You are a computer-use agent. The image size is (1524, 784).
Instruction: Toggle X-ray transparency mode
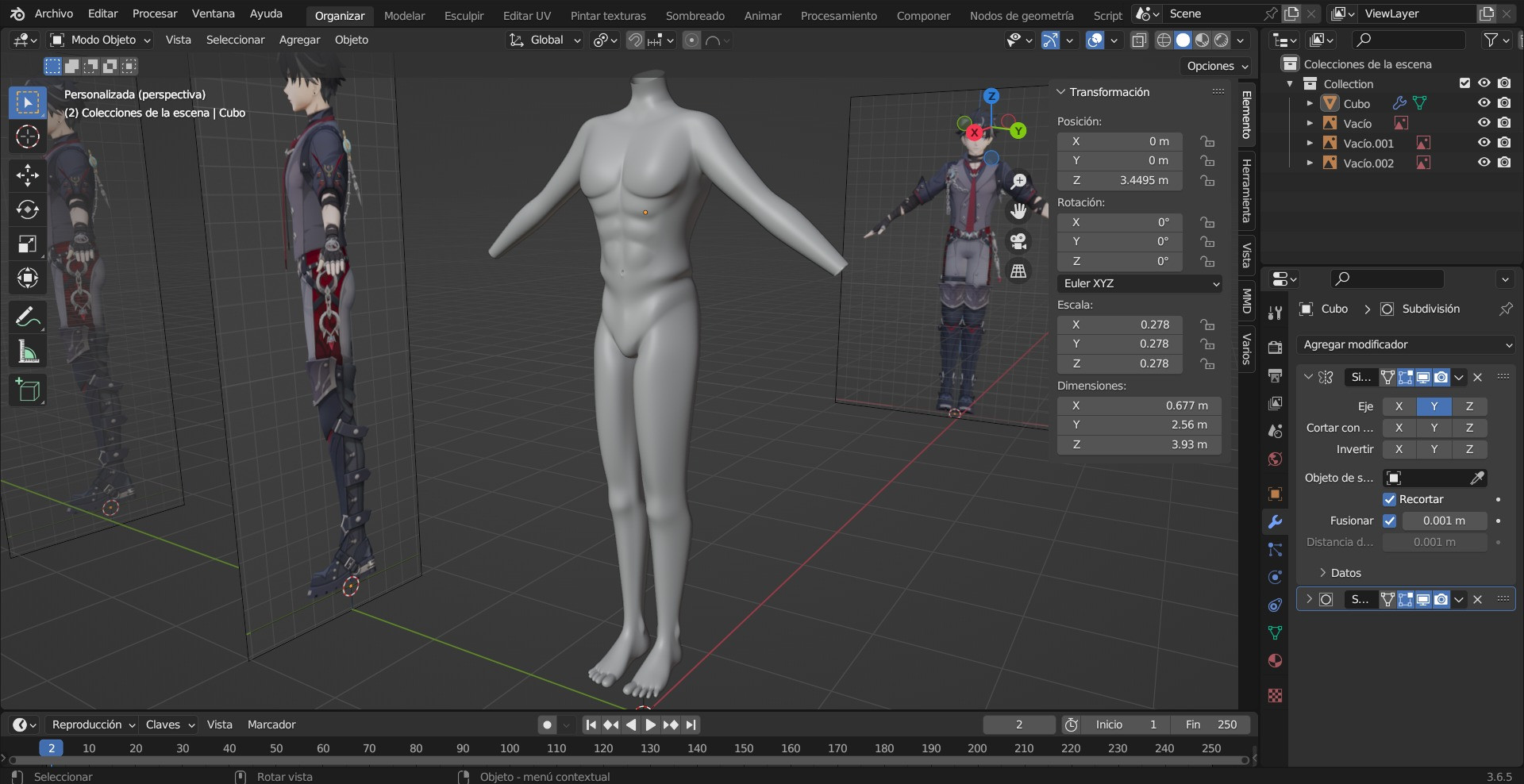coord(1139,40)
